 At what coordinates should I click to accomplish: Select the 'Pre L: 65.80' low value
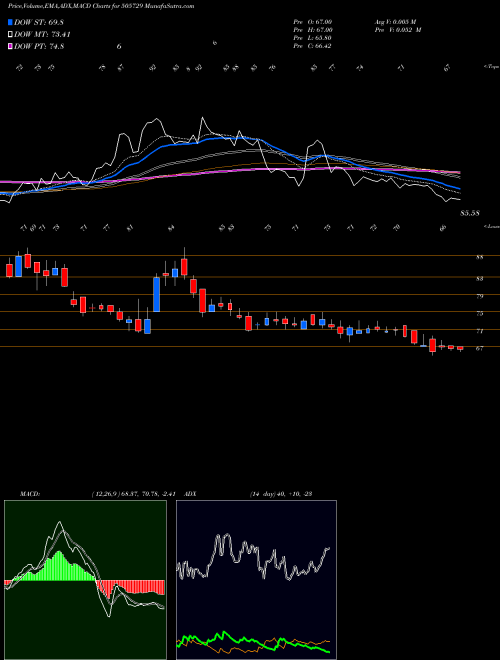313,38
